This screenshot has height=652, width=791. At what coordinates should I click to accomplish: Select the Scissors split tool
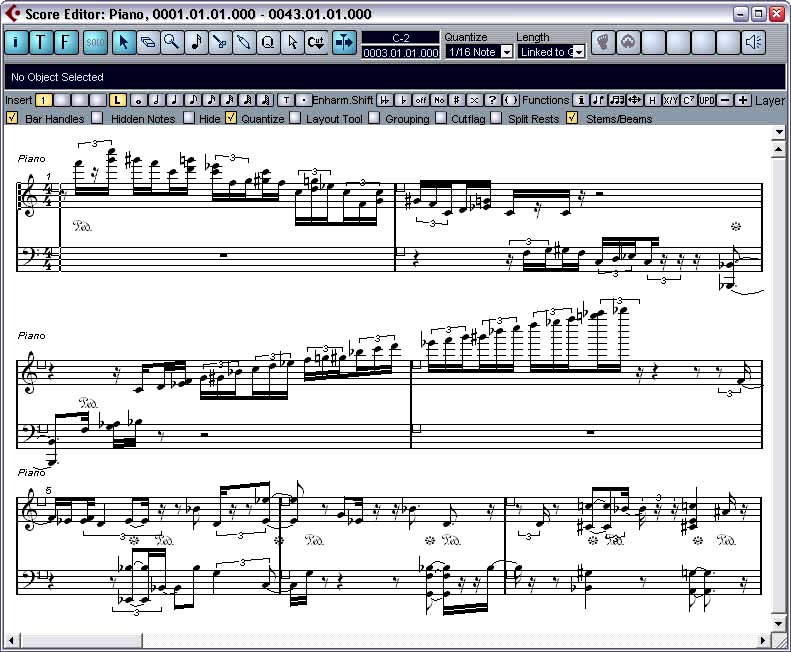220,42
